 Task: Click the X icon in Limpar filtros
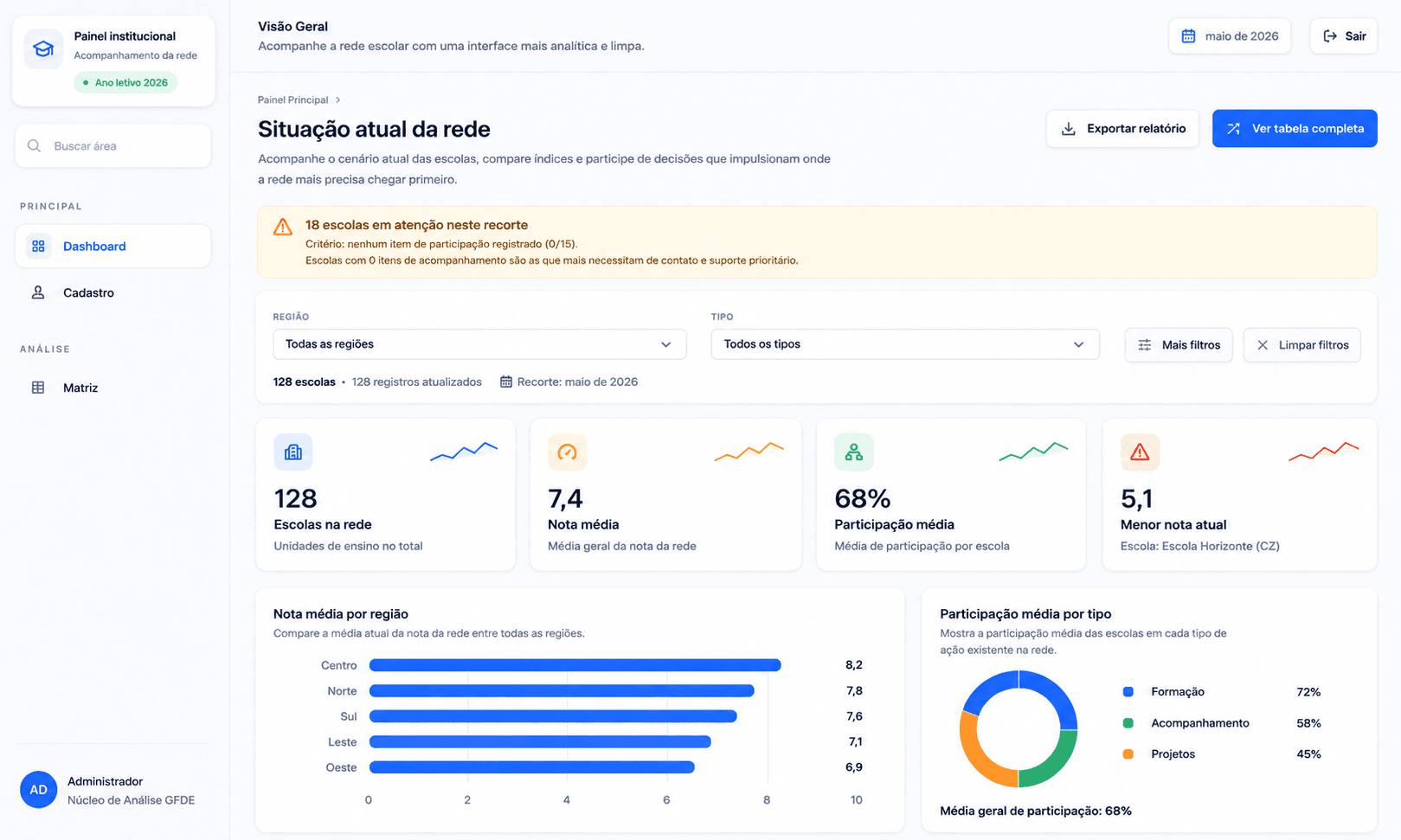(1263, 345)
